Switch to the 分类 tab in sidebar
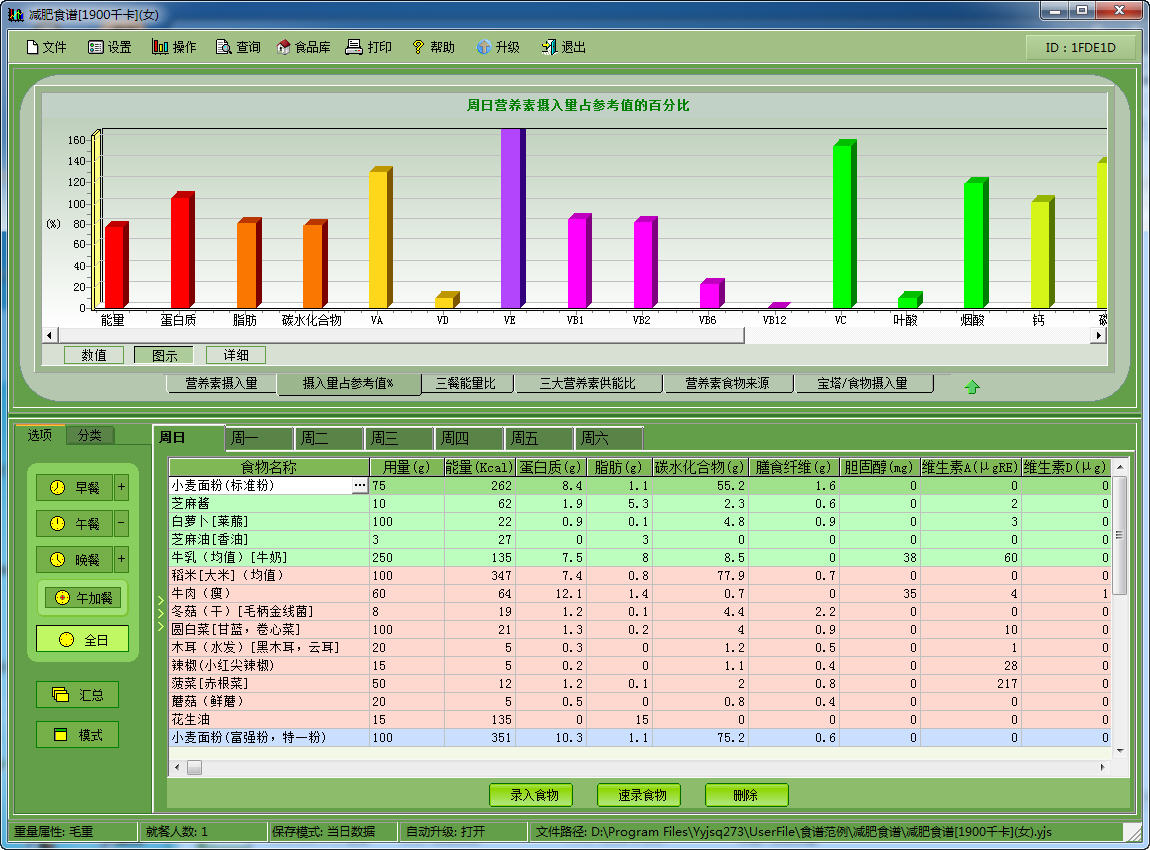Viewport: 1150px width, 850px height. 91,435
